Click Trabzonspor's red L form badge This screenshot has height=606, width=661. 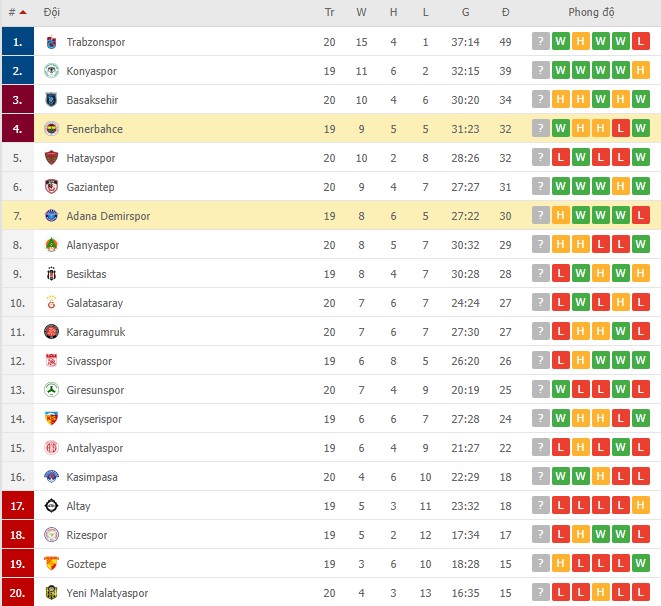(x=641, y=43)
